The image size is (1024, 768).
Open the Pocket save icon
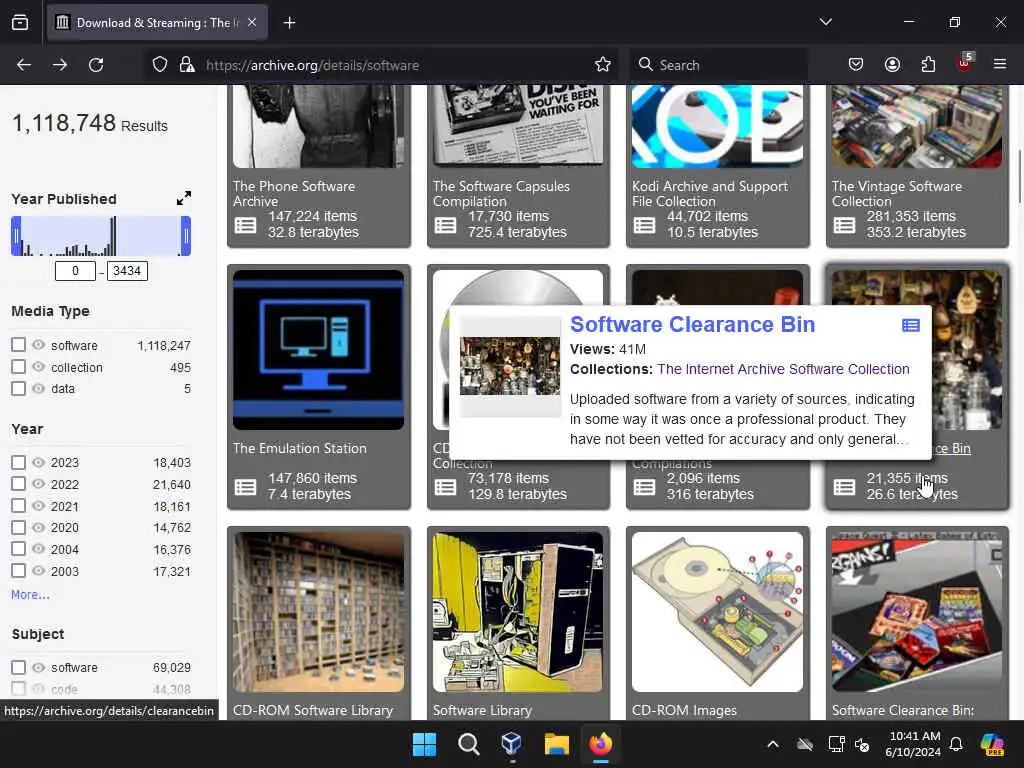point(856,65)
